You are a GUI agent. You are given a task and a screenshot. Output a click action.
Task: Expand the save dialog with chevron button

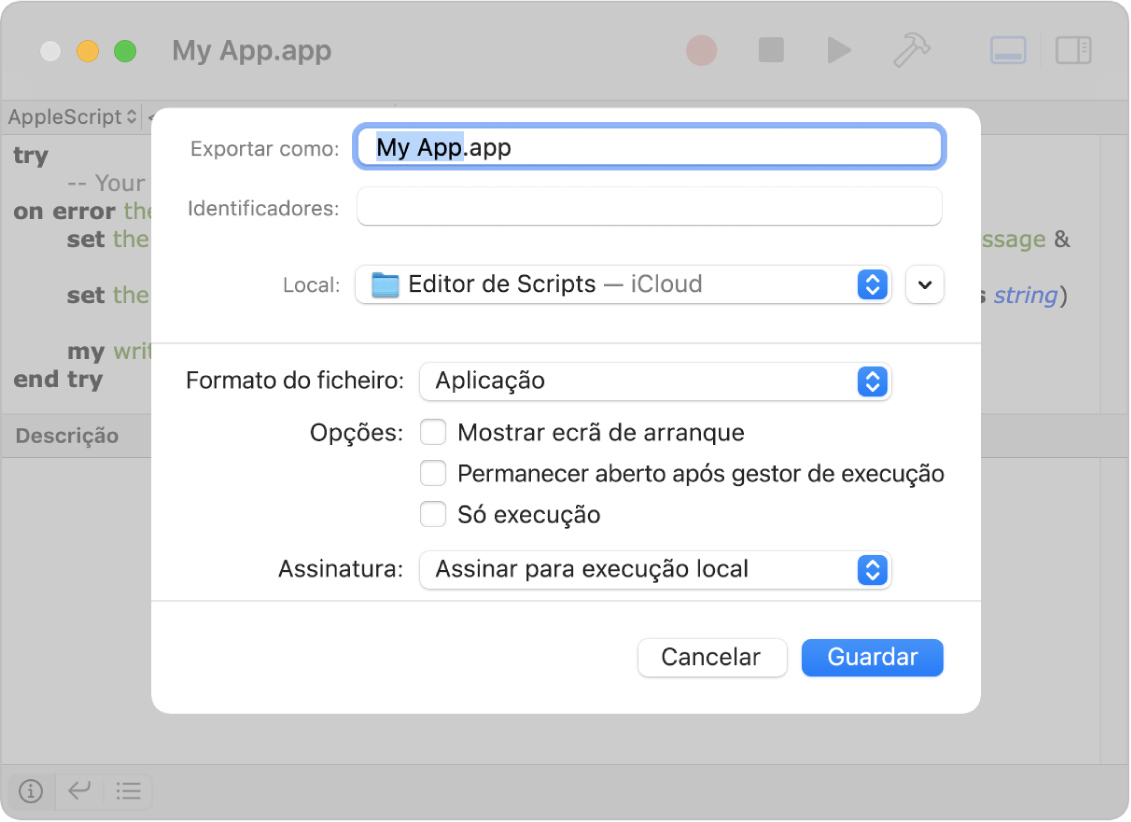(x=925, y=285)
